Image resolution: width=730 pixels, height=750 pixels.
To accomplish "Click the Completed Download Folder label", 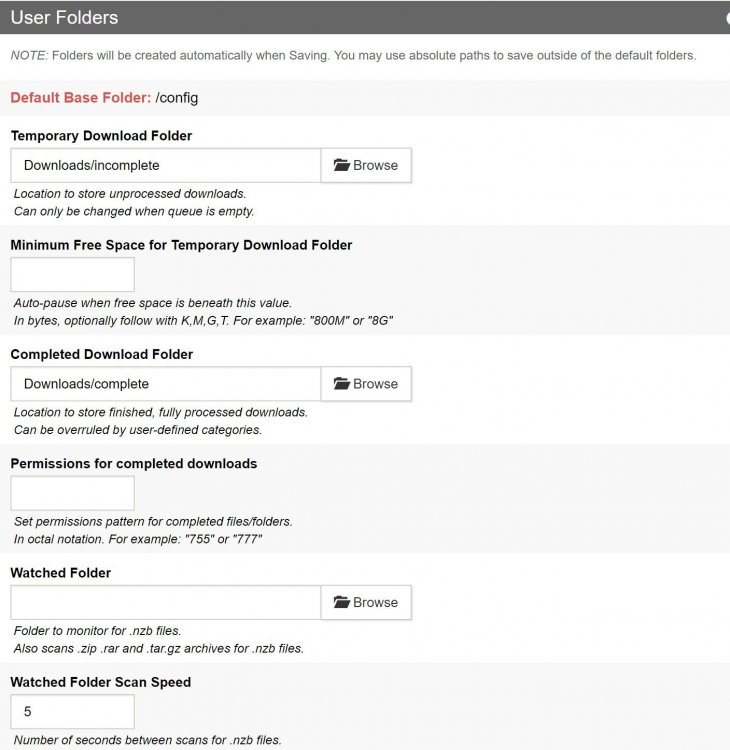I will point(101,354).
